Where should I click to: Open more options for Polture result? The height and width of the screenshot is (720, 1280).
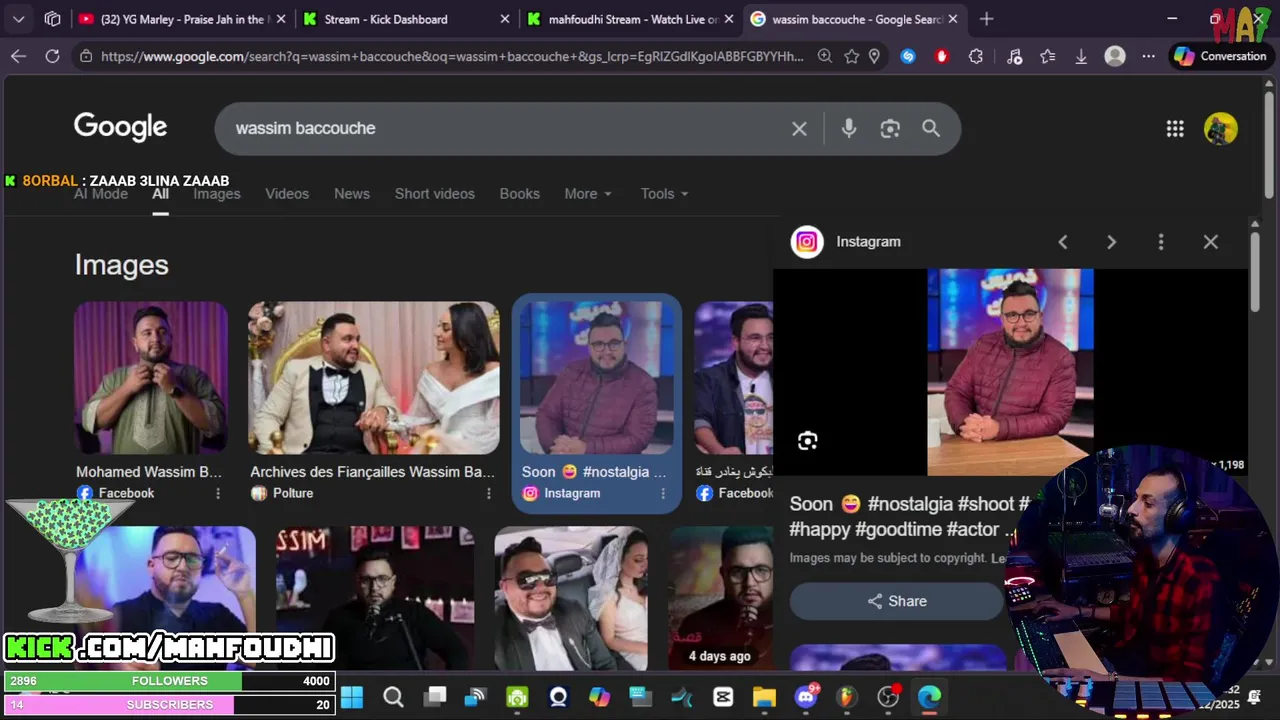(489, 493)
